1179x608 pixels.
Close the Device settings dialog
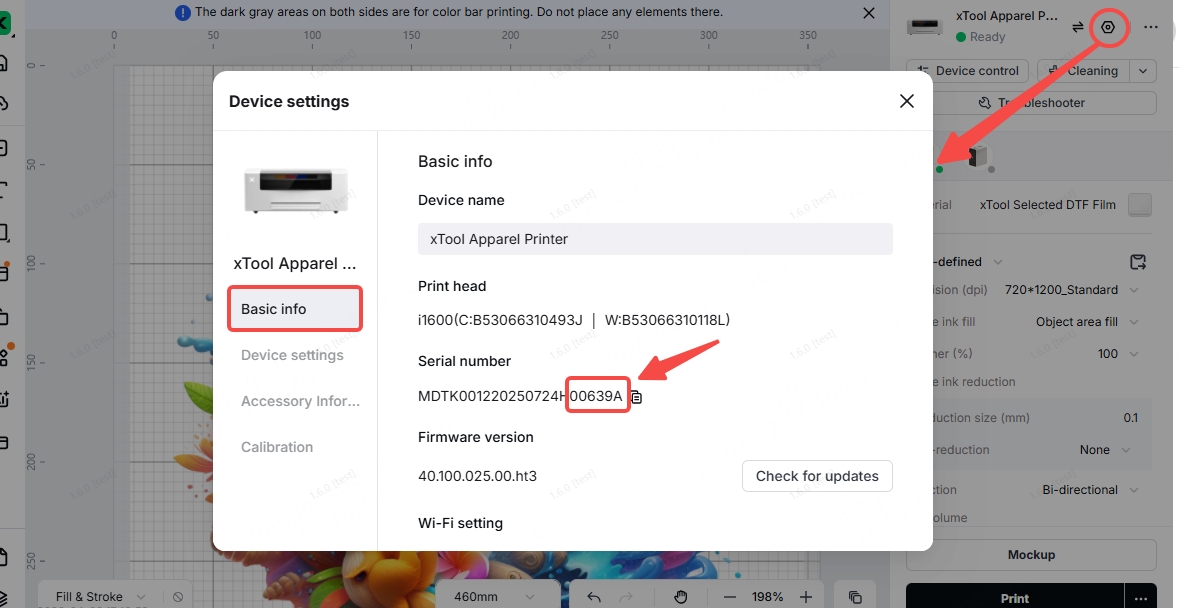click(907, 101)
